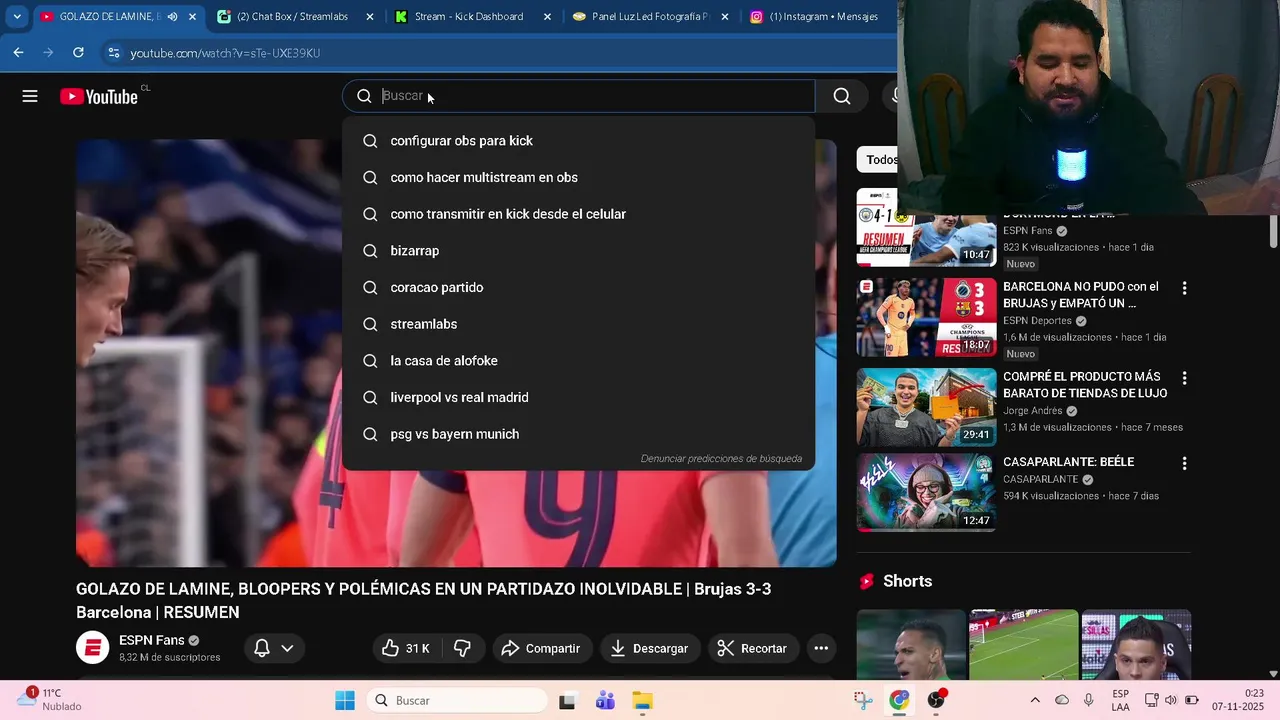The height and width of the screenshot is (720, 1280).
Task: Open the tab search dropdown arrow
Action: pyautogui.click(x=17, y=17)
